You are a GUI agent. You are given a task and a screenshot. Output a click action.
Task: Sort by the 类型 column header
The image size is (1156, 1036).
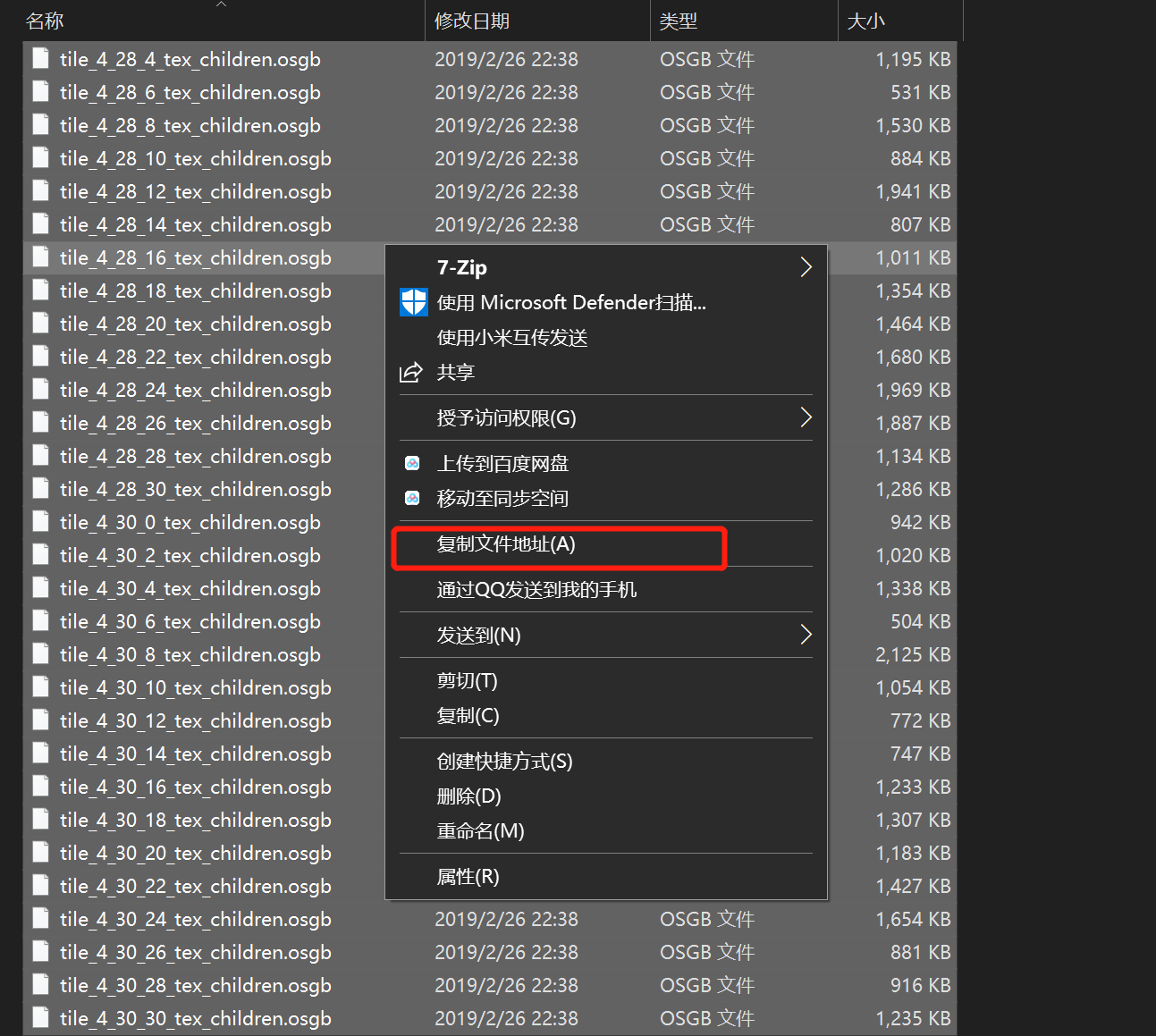(x=744, y=21)
